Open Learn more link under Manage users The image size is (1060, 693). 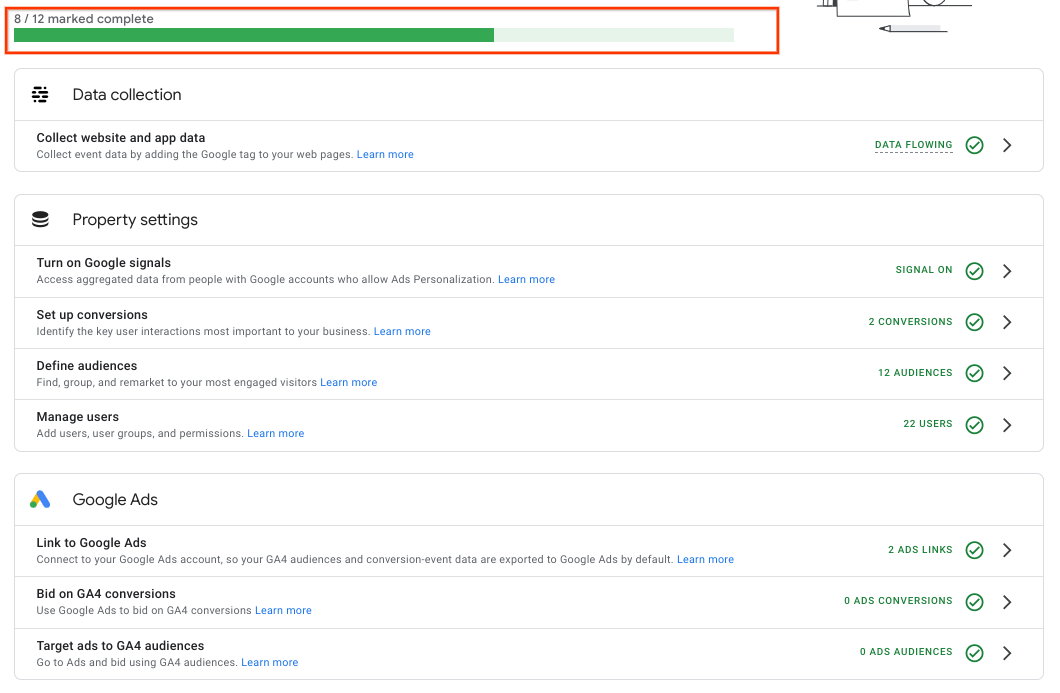point(275,433)
